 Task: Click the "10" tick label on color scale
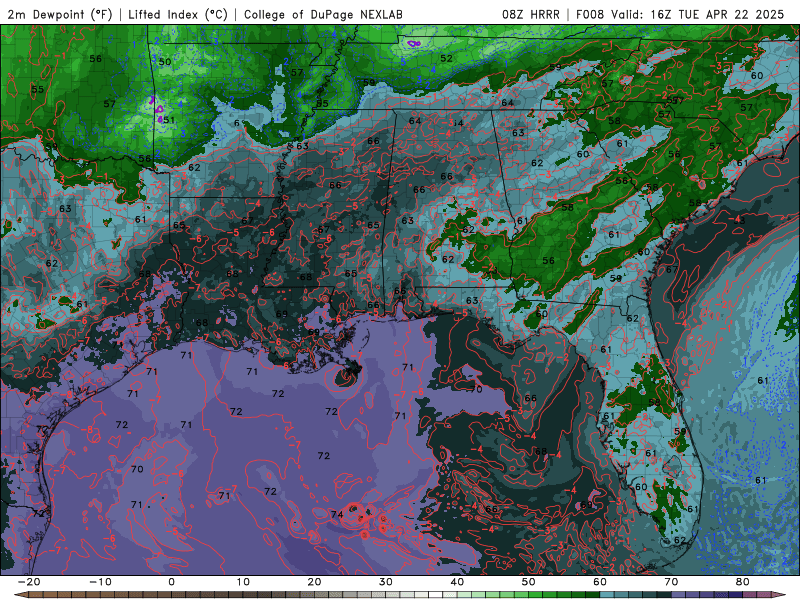pyautogui.click(x=243, y=582)
